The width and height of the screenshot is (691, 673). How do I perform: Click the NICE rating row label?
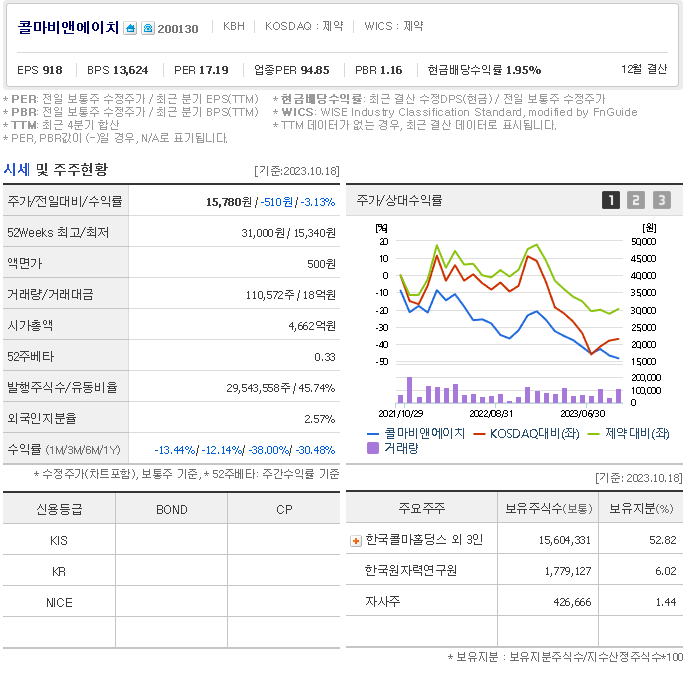coord(59,603)
